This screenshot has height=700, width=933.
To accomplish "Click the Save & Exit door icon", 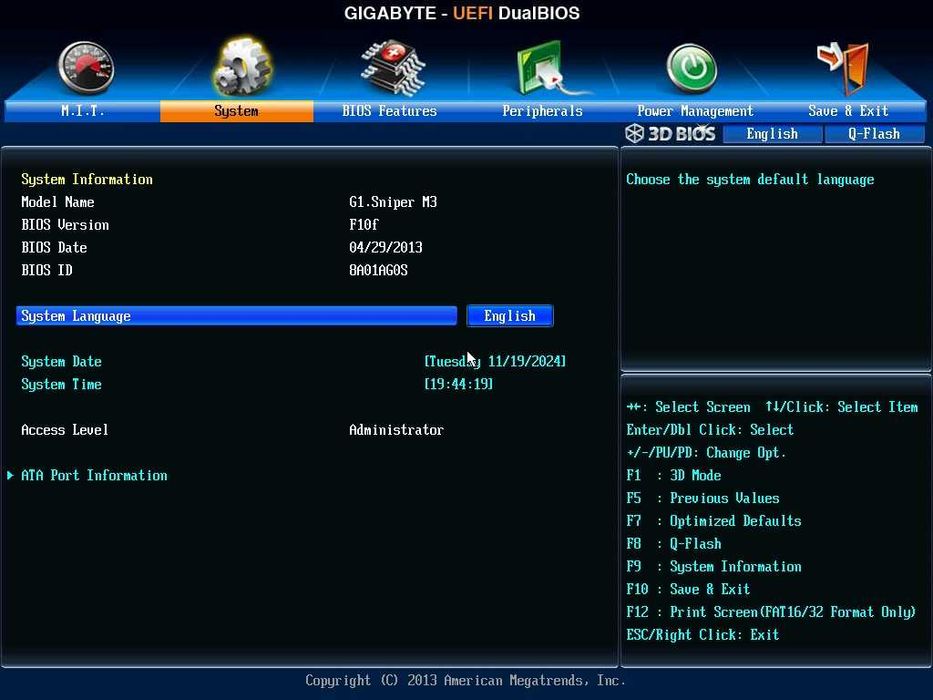I will 843,68.
